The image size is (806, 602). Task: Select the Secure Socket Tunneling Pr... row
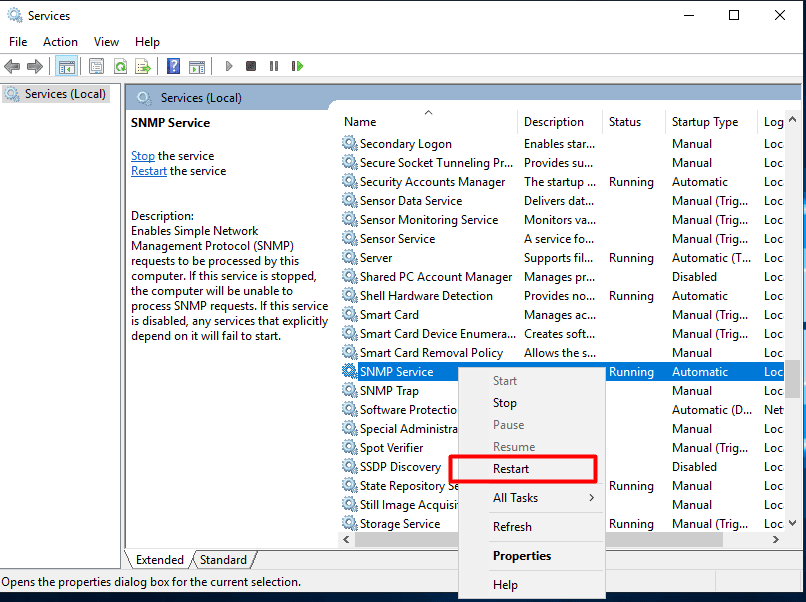[x=562, y=162]
